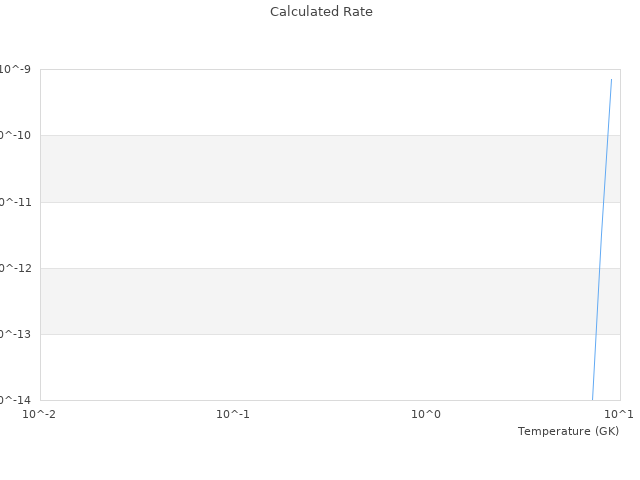This screenshot has height=480, width=640.
Task: Click the blue curve's bottom end at the x-axis
Action: pyautogui.click(x=593, y=399)
